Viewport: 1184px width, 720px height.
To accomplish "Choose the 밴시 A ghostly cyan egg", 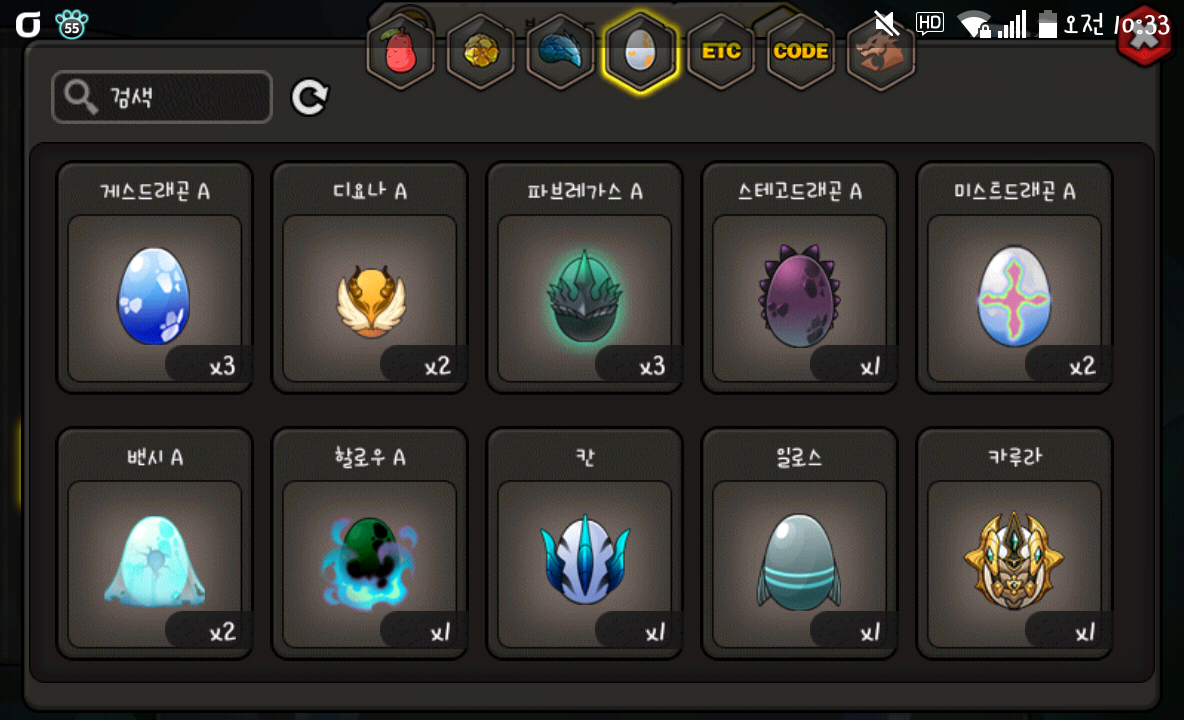I will pyautogui.click(x=155, y=543).
